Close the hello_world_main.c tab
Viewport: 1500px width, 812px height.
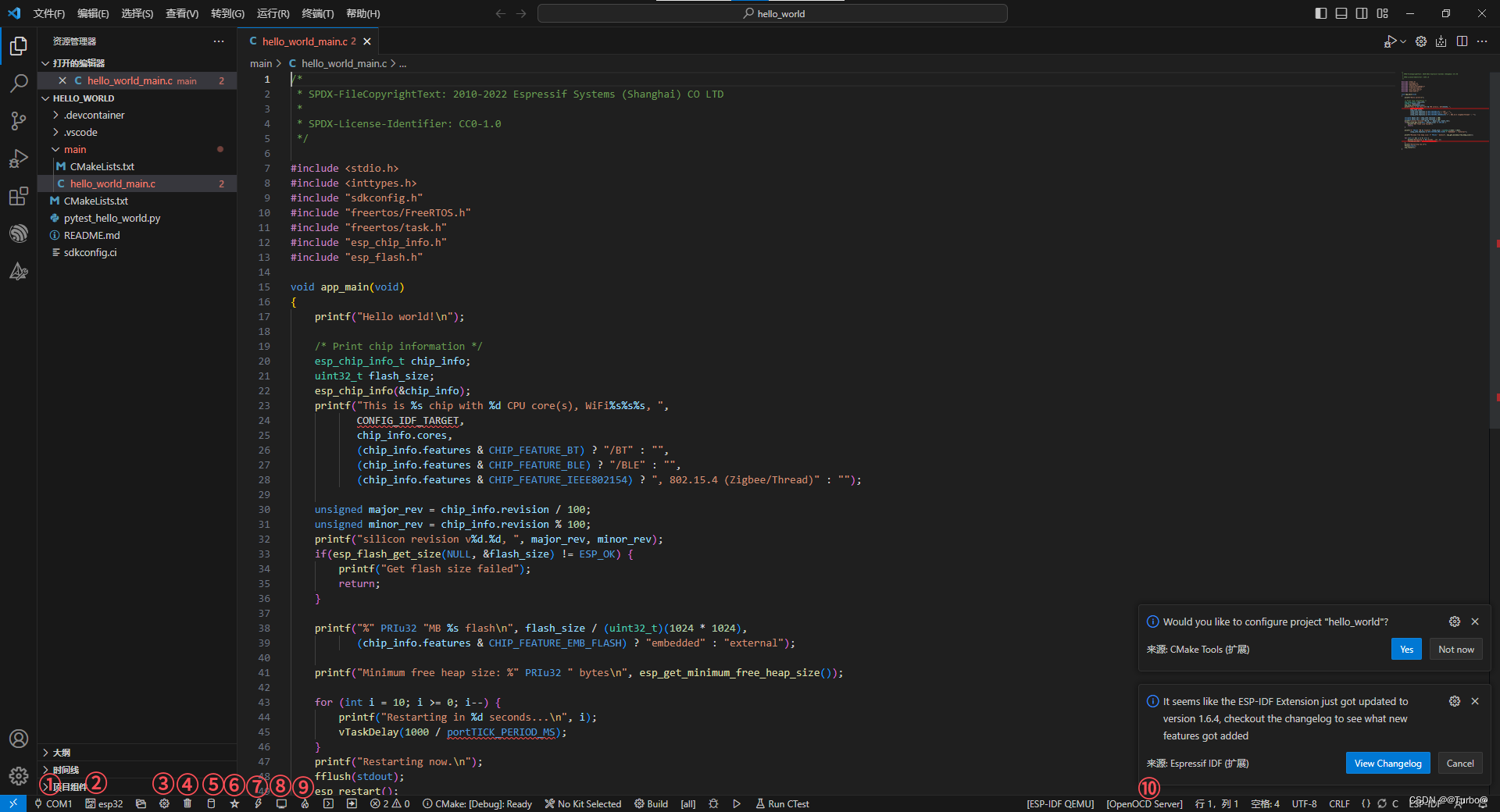(367, 41)
